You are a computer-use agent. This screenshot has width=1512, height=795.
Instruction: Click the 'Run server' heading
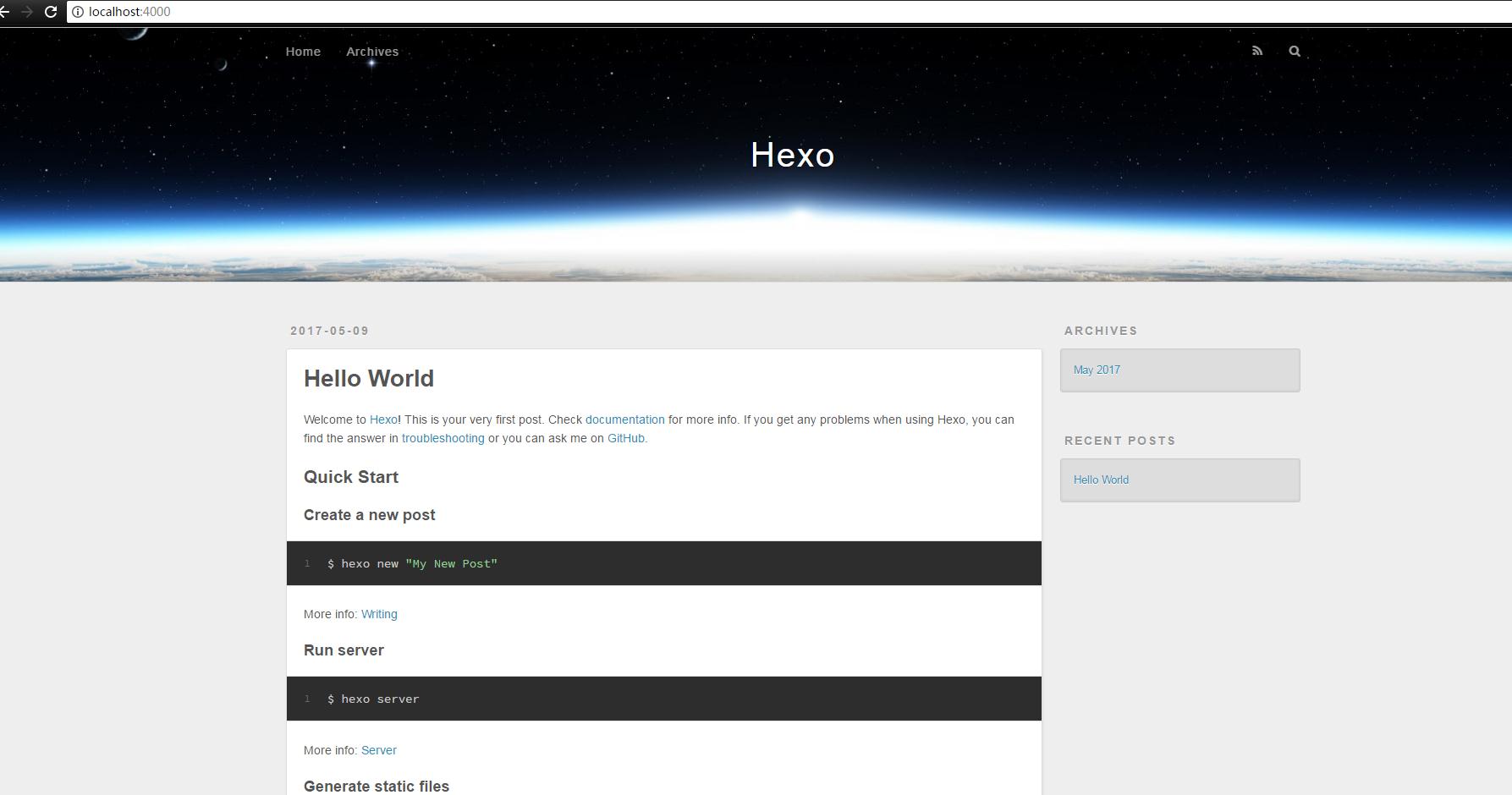tap(344, 650)
